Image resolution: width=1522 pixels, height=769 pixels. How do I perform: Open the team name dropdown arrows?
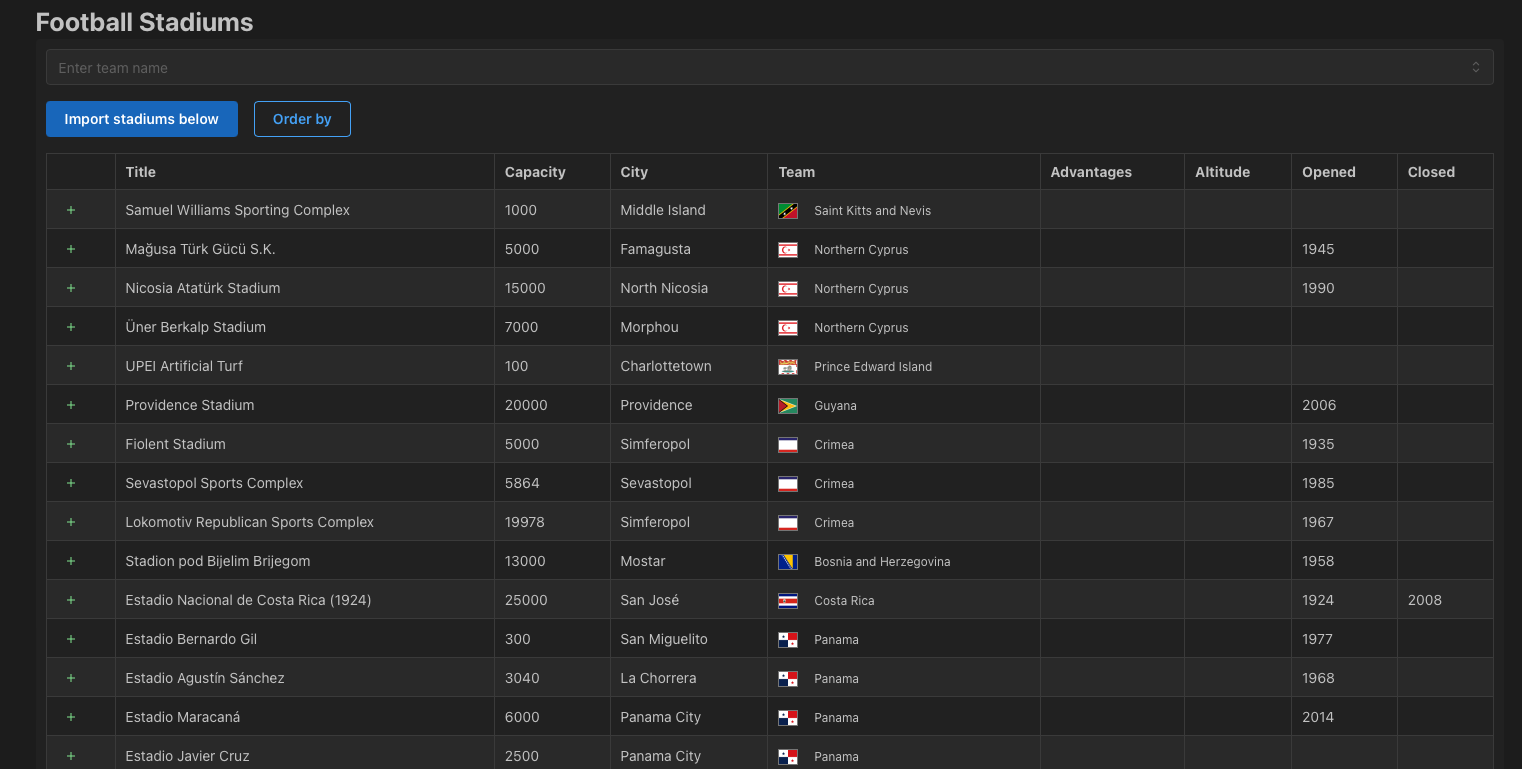click(x=1475, y=68)
